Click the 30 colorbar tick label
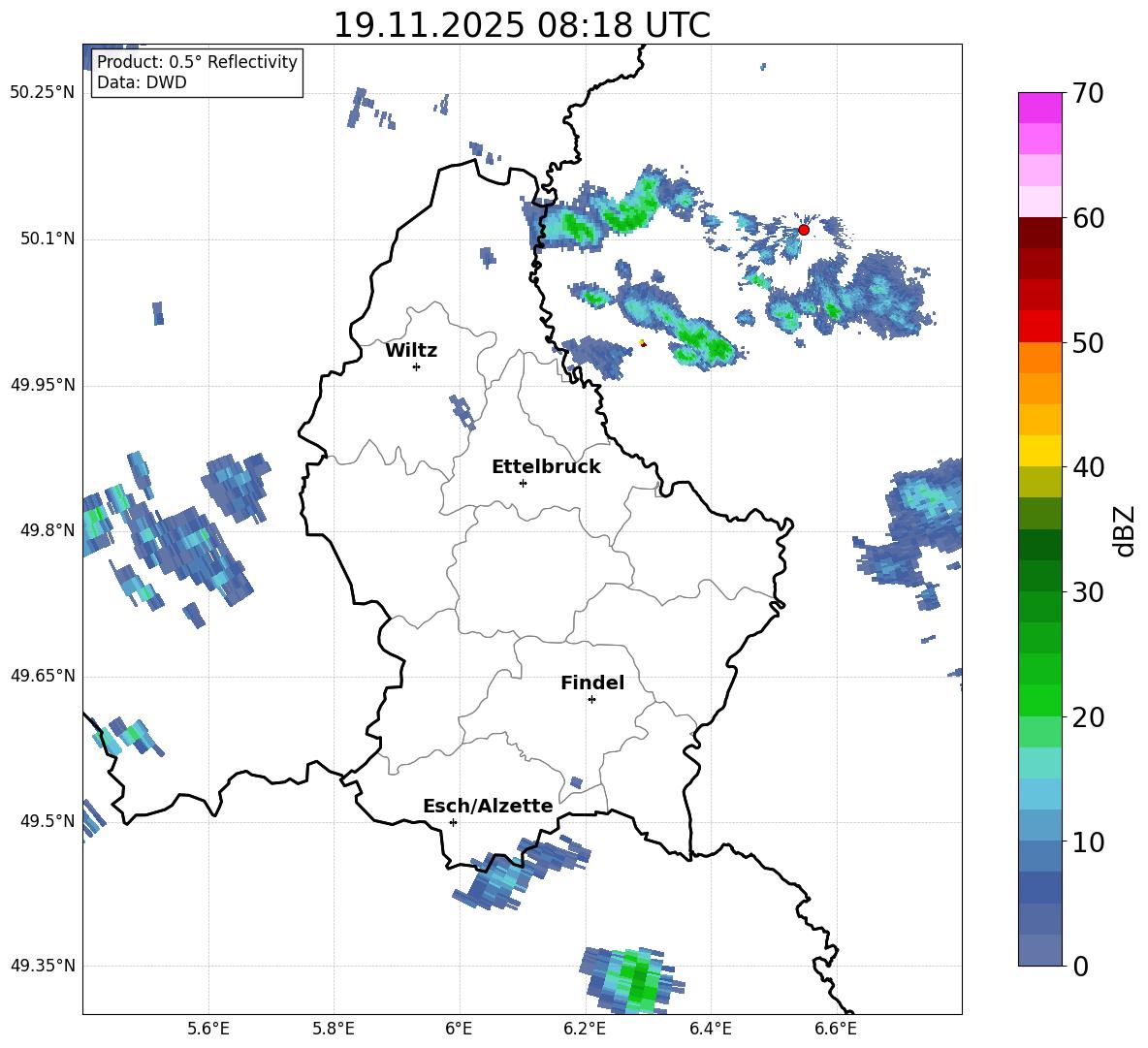Image resolution: width=1148 pixels, height=1048 pixels. (x=1087, y=592)
